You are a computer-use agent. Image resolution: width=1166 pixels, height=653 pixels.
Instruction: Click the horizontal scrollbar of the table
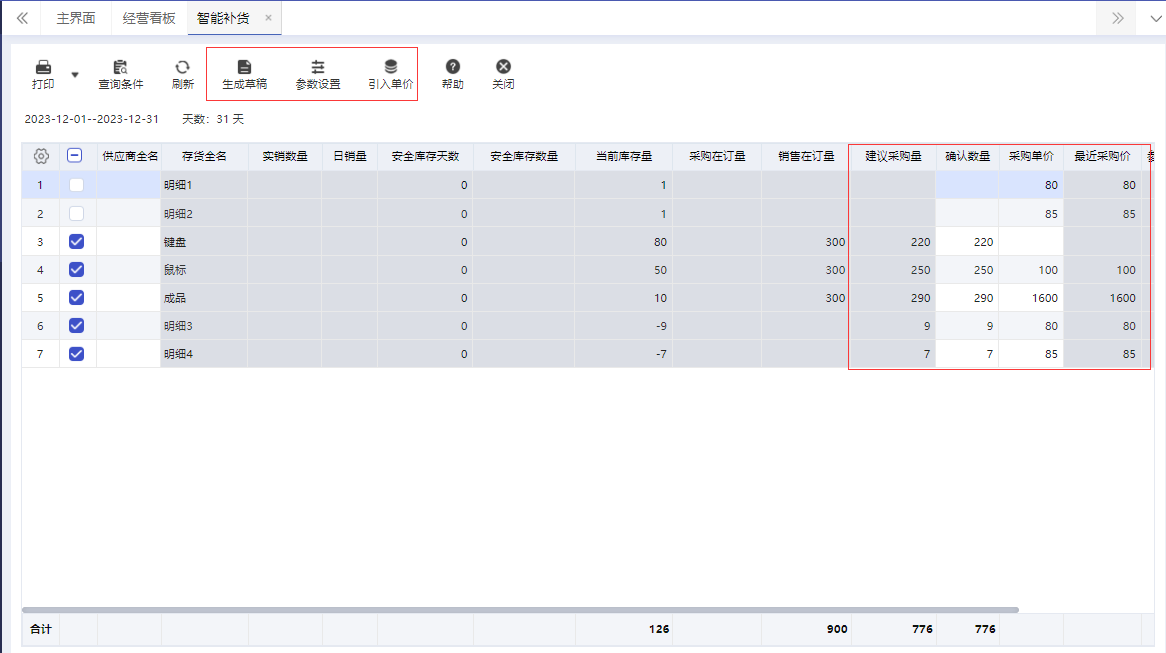point(521,610)
